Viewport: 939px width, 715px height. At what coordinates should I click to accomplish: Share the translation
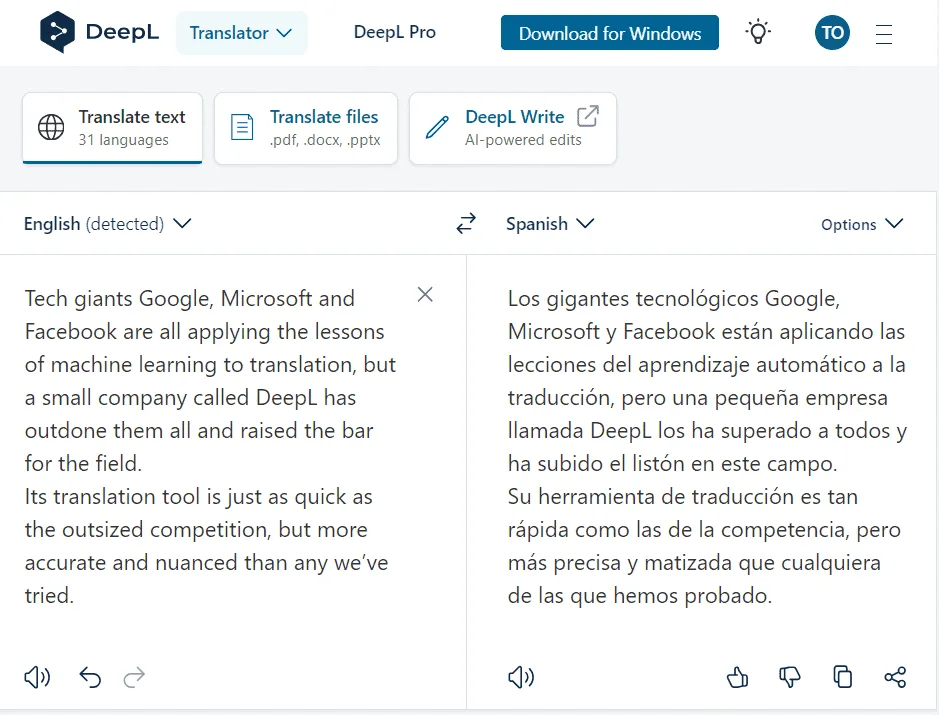tap(895, 677)
